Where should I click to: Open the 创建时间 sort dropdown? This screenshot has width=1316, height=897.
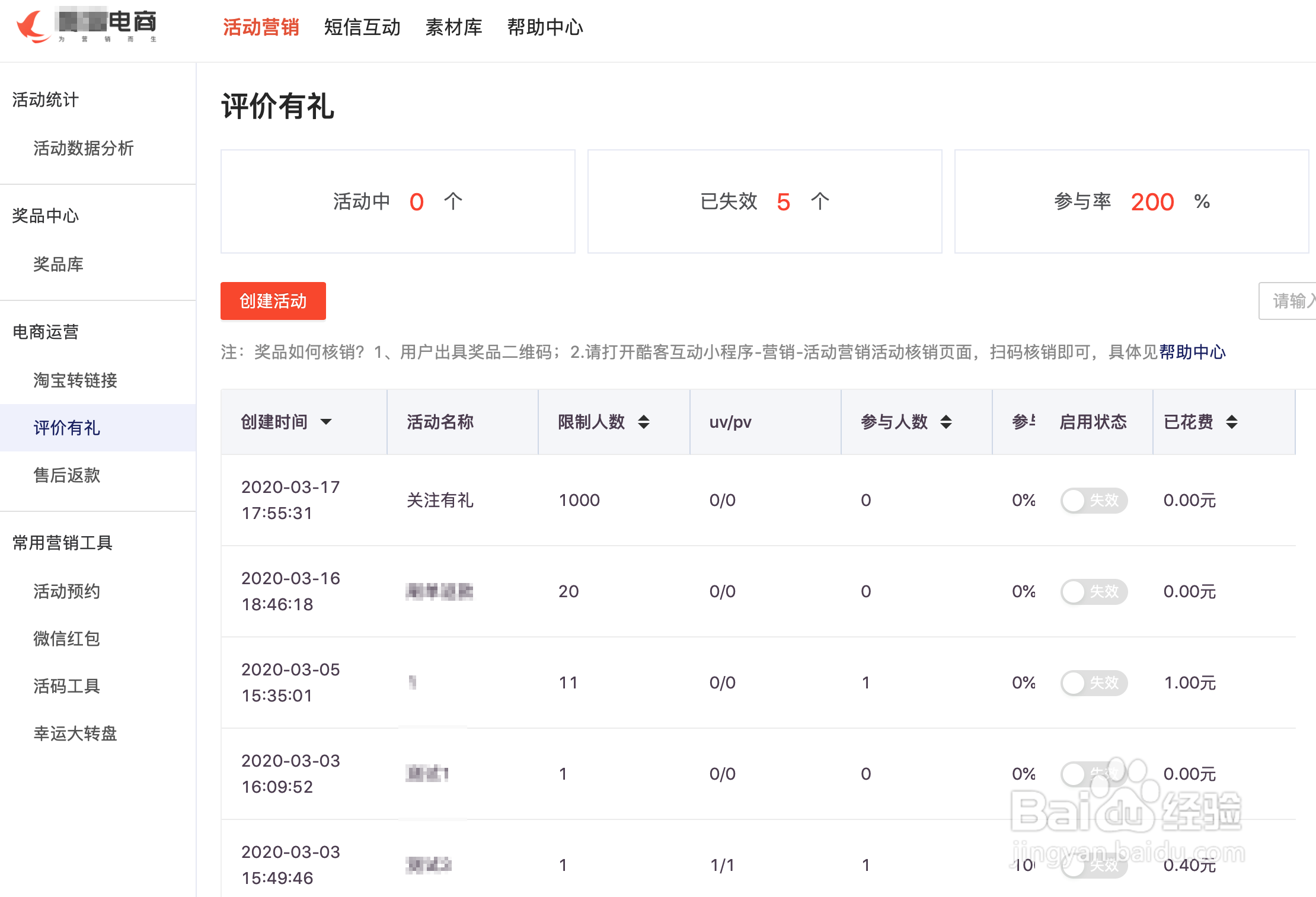[x=327, y=422]
